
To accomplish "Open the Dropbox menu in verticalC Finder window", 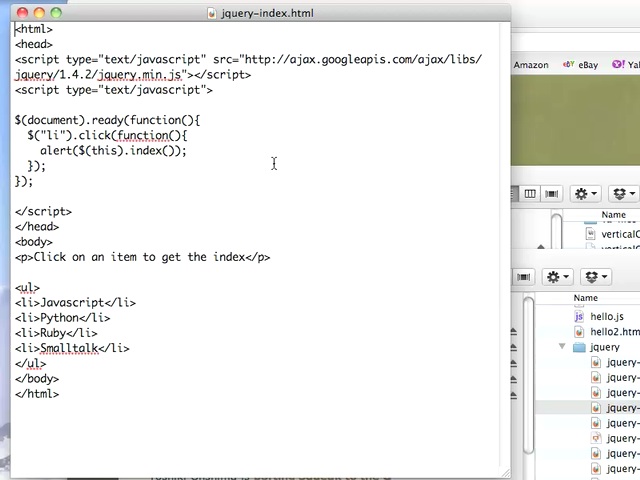I will point(624,193).
